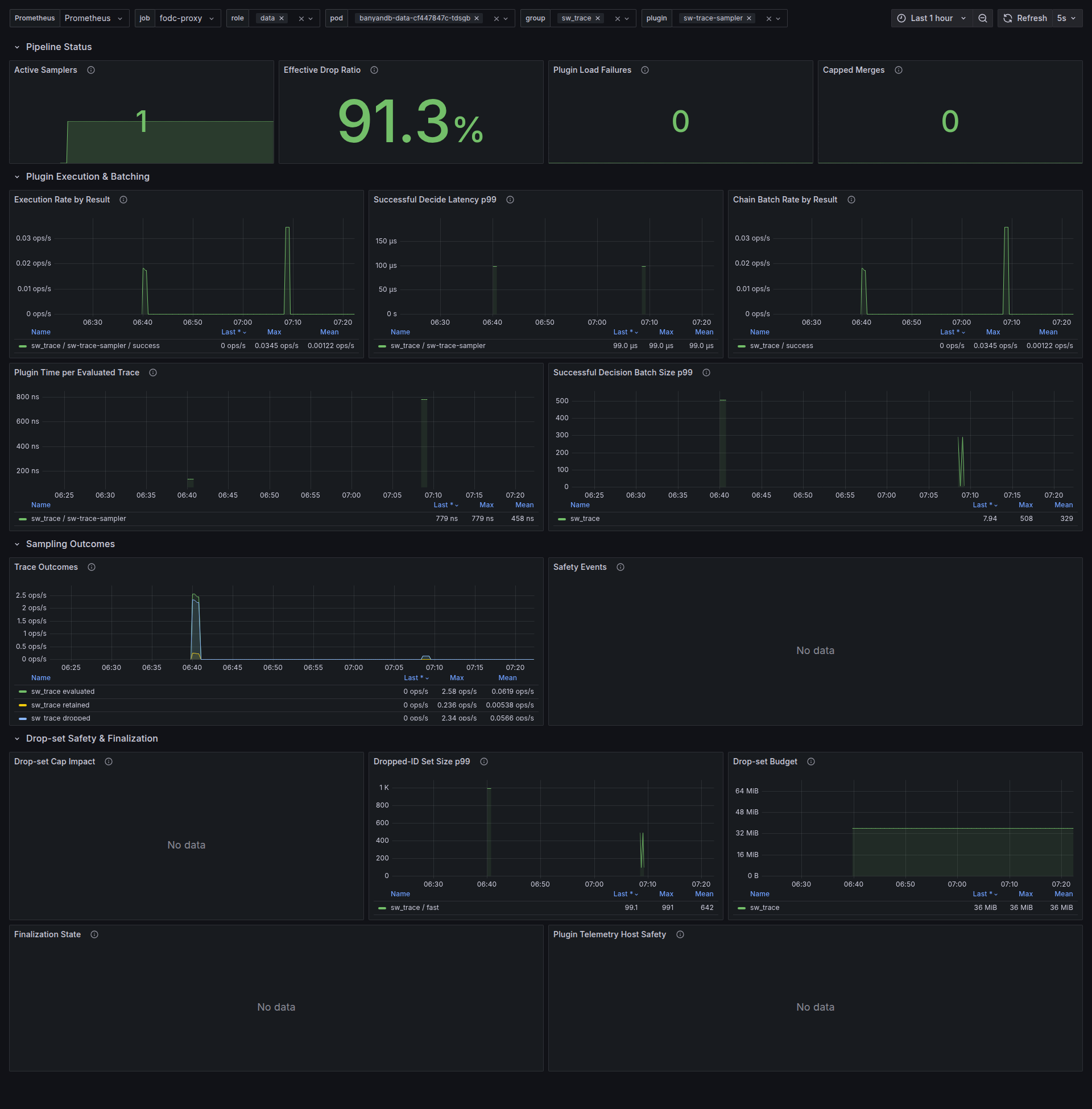Open info tooltip for Plugin Load Failures

tap(644, 70)
